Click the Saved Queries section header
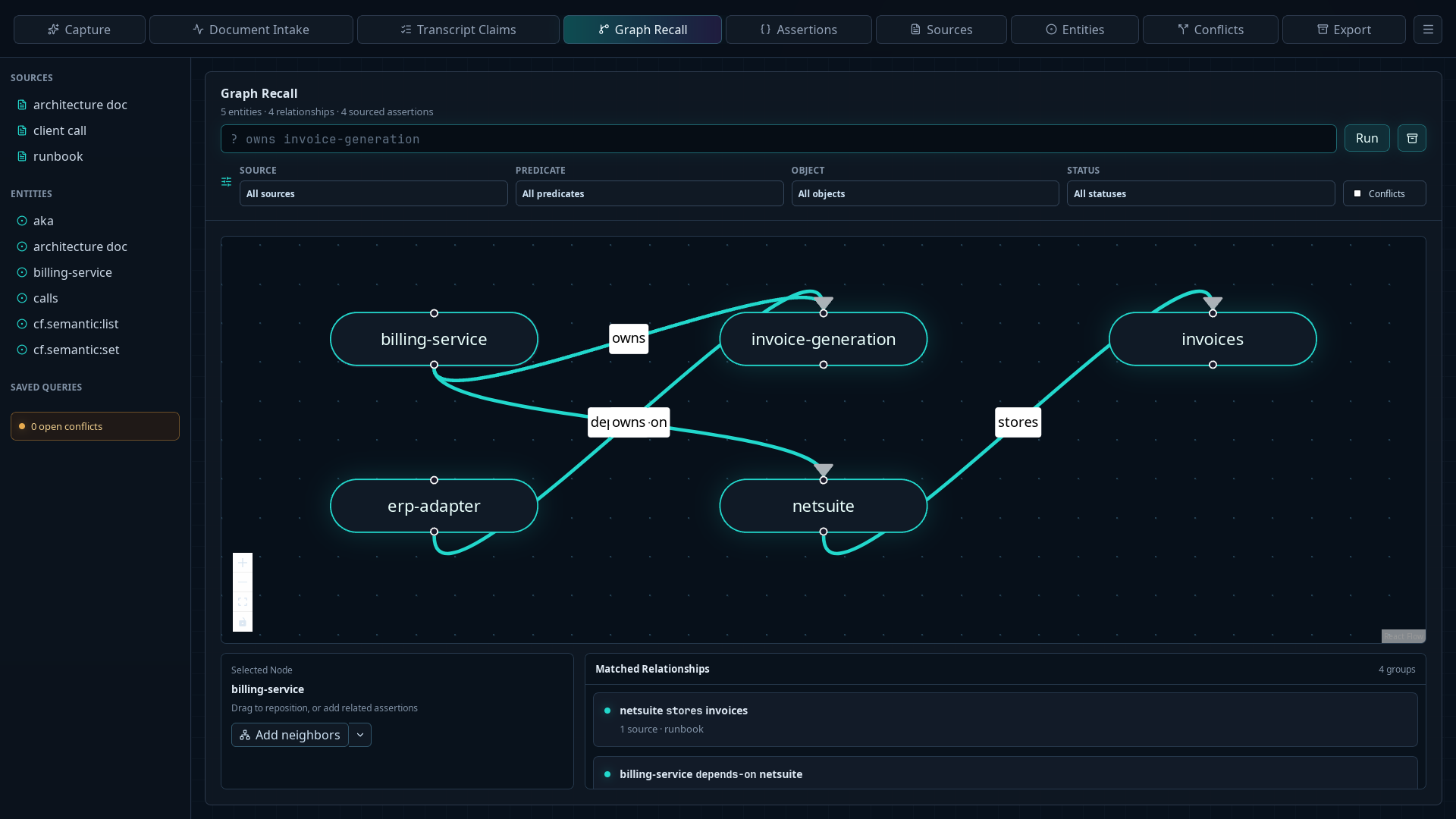 click(46, 387)
